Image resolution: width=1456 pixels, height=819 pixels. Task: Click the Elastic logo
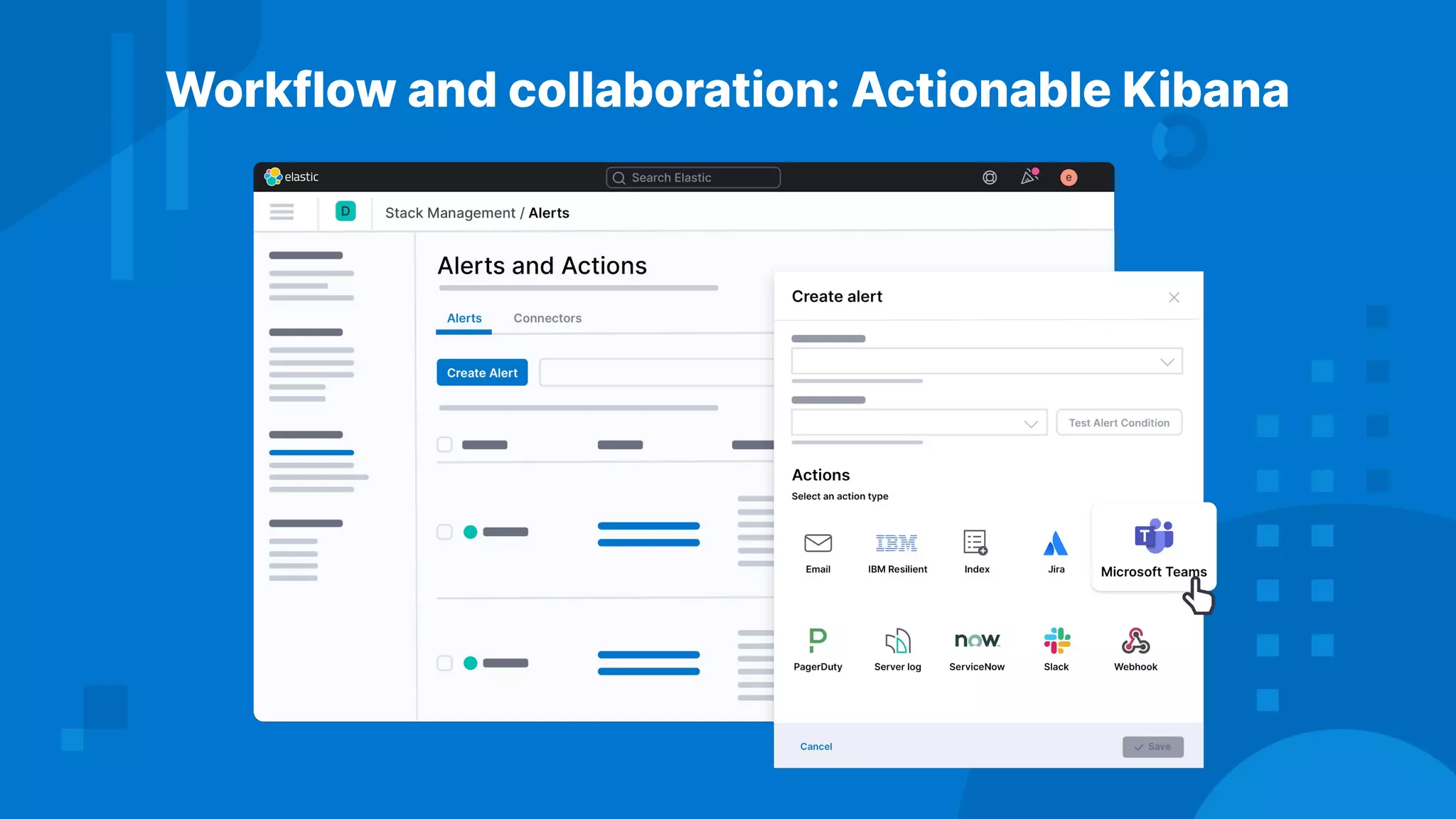[x=291, y=177]
